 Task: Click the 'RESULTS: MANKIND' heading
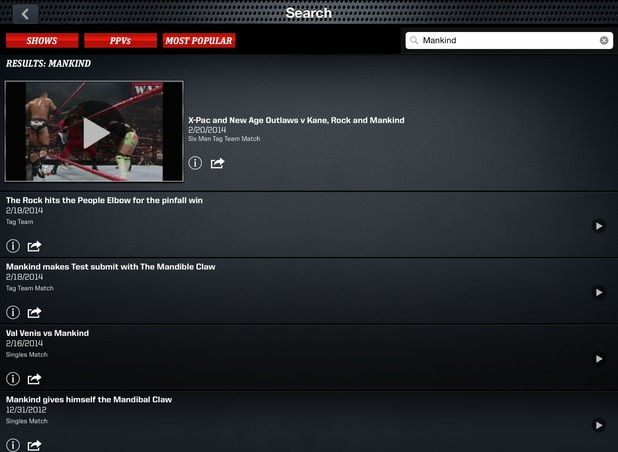tap(48, 63)
